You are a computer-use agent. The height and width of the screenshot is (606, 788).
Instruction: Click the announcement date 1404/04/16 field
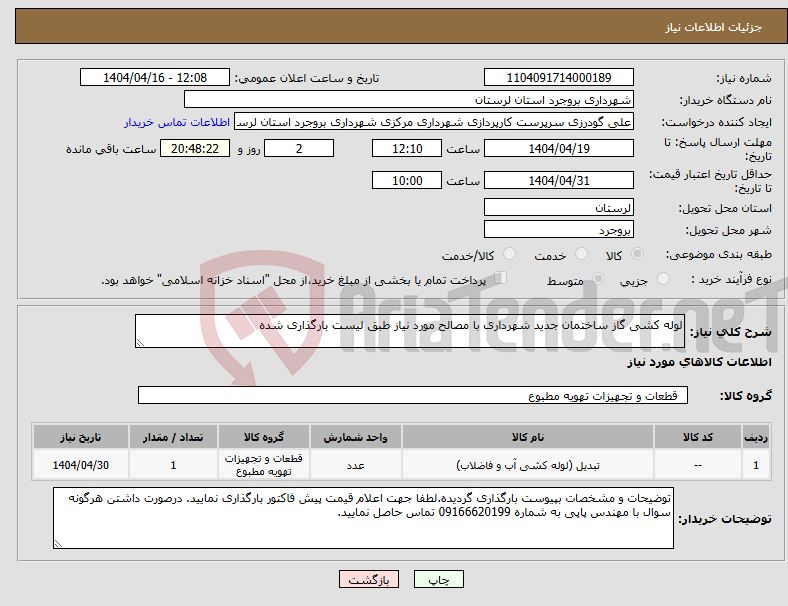tap(155, 77)
